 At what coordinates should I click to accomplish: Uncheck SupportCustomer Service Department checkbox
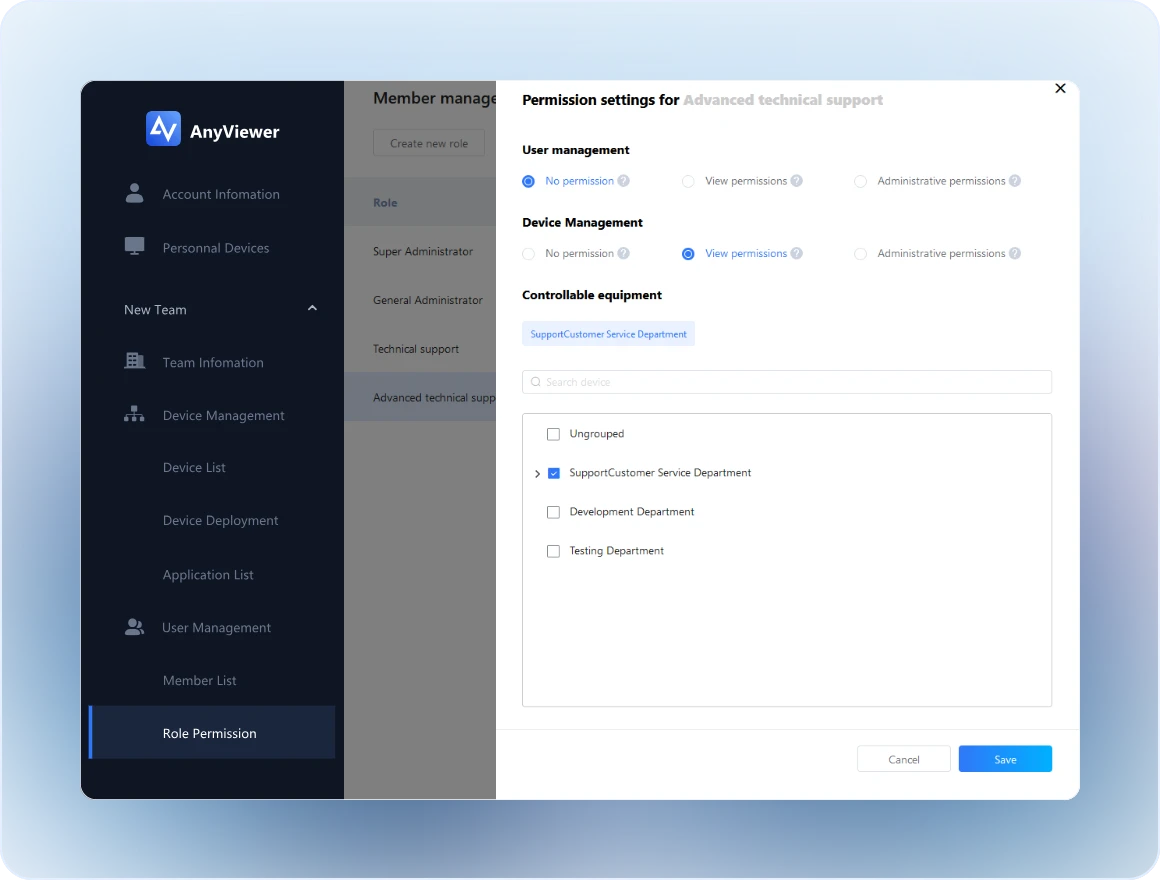tap(553, 473)
